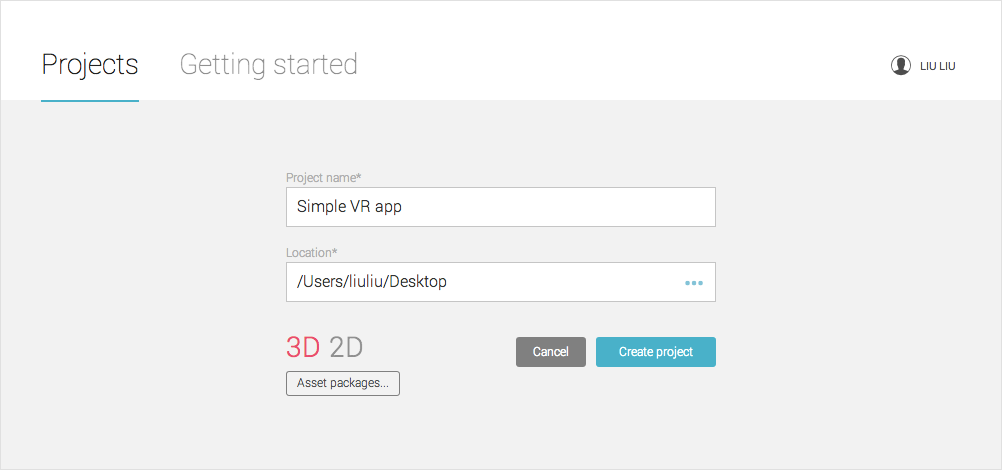Switch project mode to 2D
This screenshot has width=1002, height=470.
click(346, 347)
